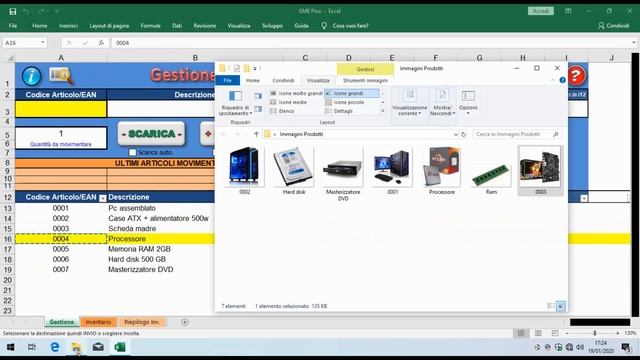
Task: Open the Inserisci ribbon tab
Action: 68,26
